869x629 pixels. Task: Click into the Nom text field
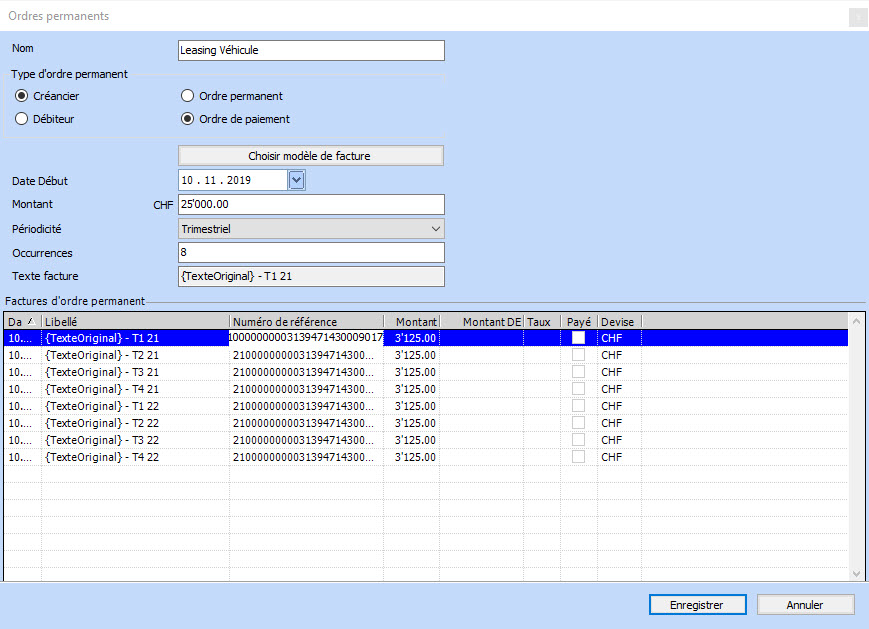click(310, 50)
